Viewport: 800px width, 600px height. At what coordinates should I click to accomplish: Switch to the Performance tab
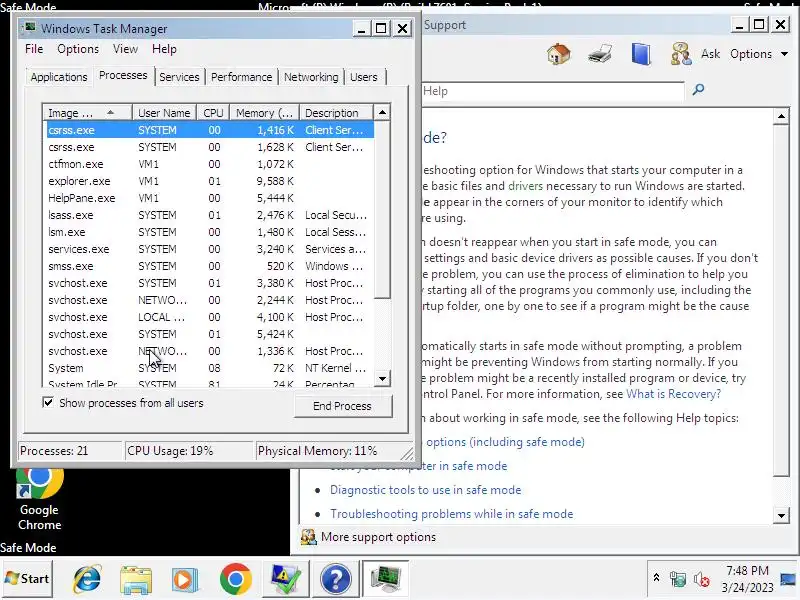click(241, 77)
